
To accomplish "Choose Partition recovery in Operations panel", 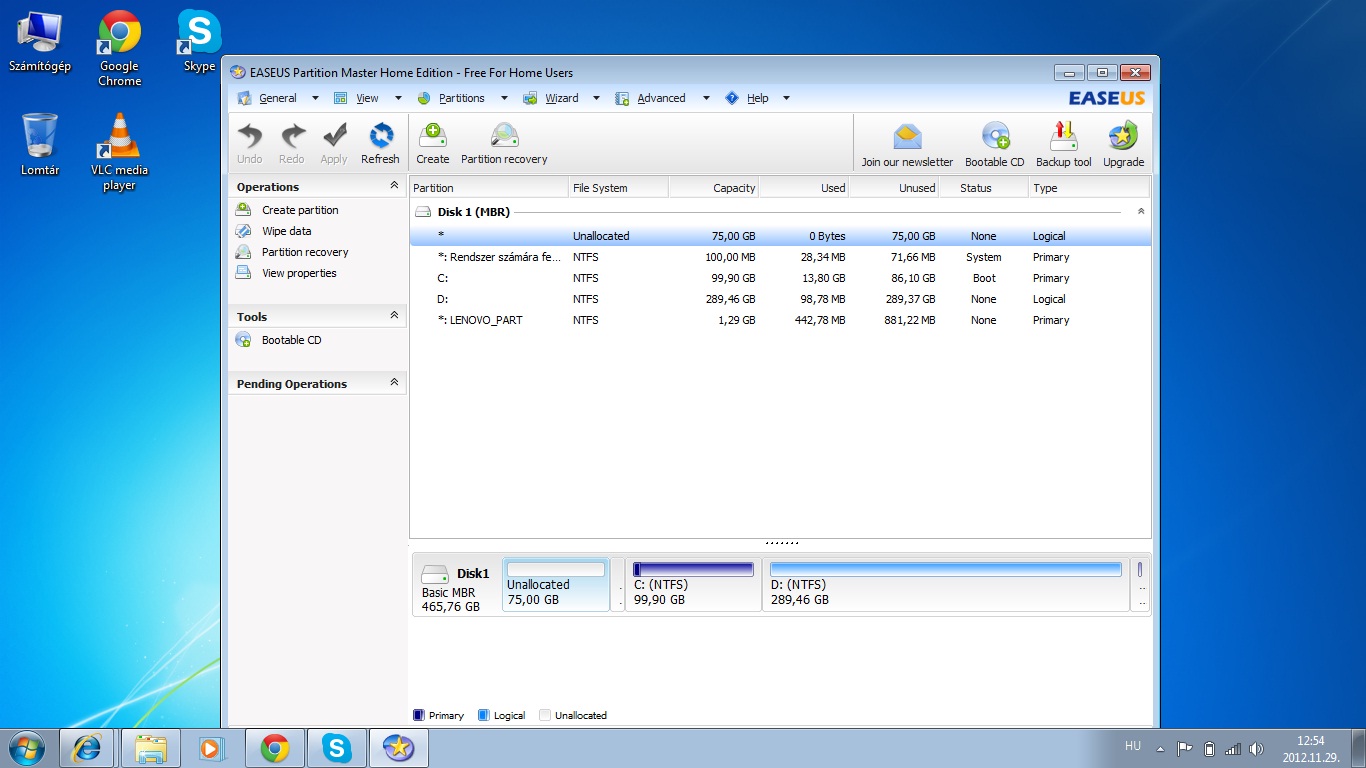I will pos(305,252).
